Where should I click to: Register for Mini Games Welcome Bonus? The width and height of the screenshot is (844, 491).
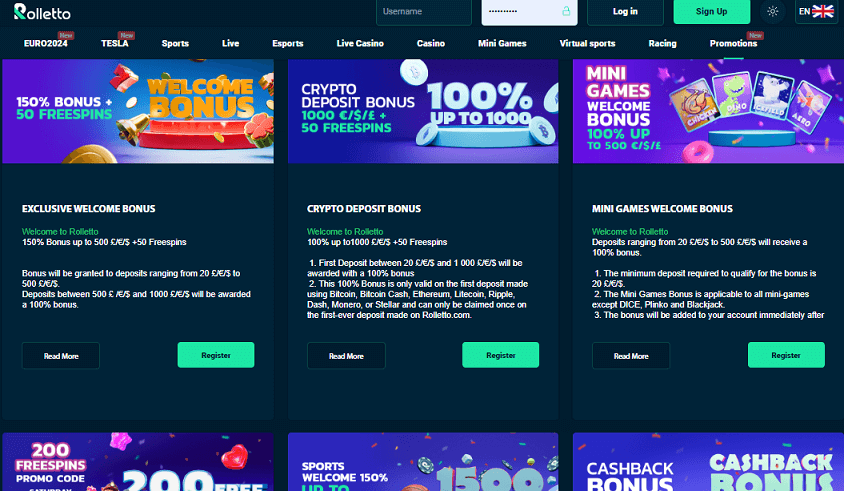[x=786, y=355]
